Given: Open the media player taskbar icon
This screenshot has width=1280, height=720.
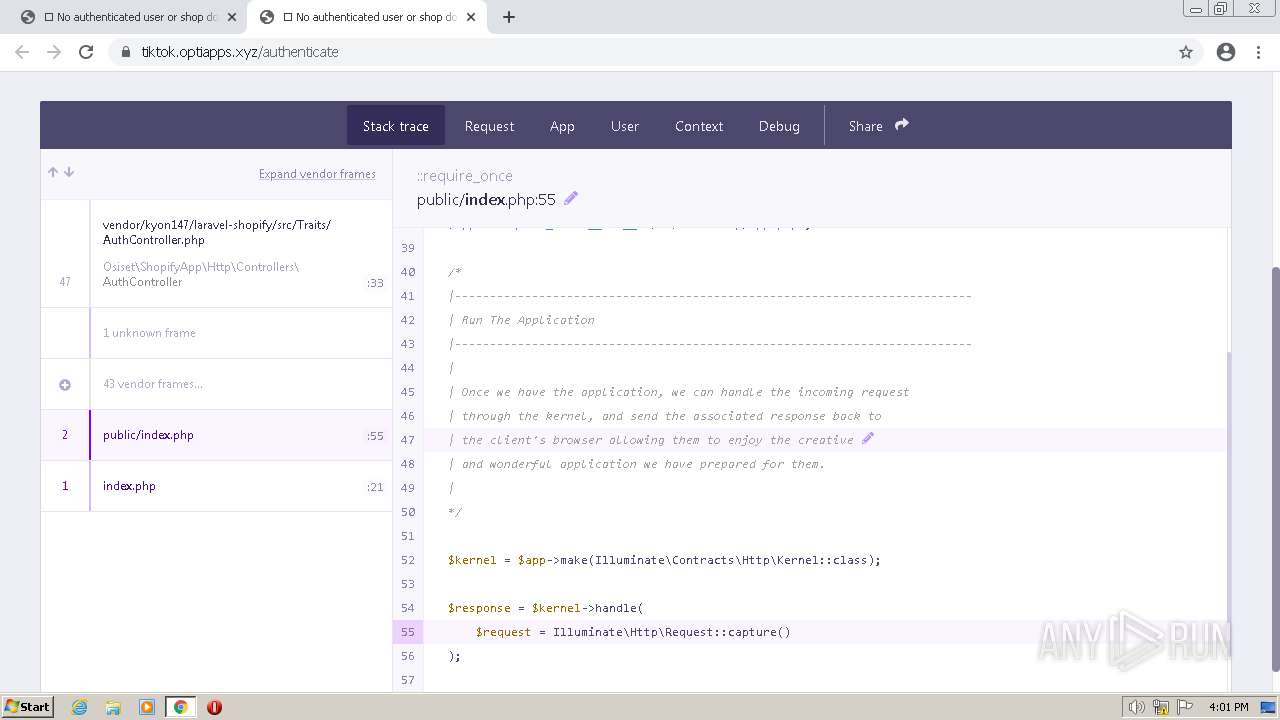Looking at the screenshot, I should (x=147, y=707).
